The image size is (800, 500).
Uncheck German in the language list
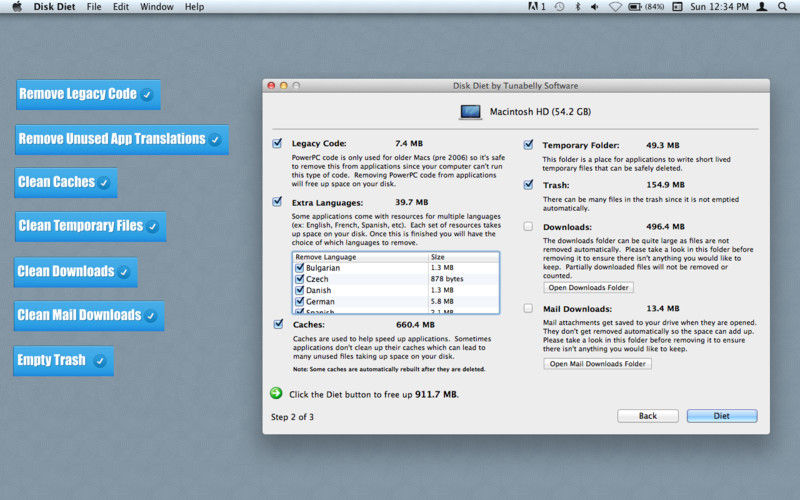[x=299, y=301]
